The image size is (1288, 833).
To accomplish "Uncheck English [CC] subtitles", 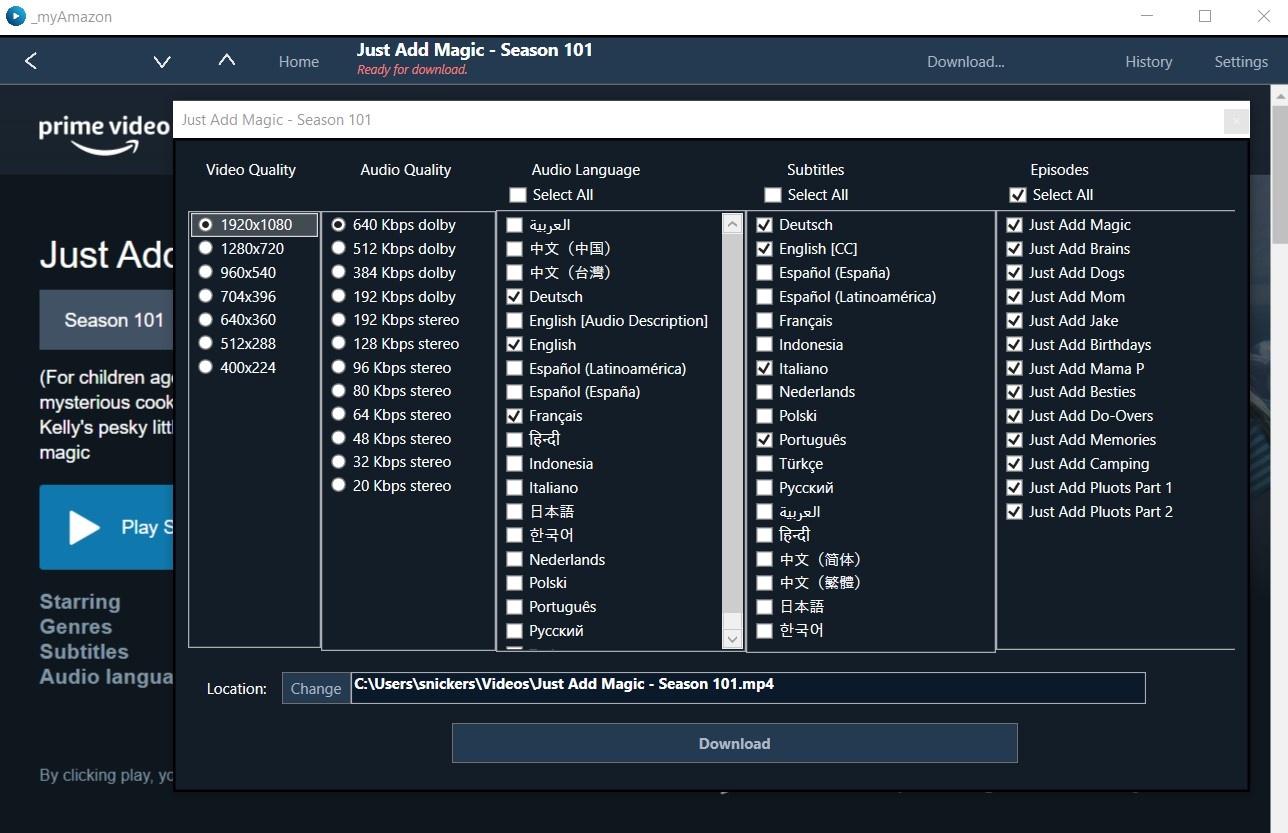I will tap(765, 249).
